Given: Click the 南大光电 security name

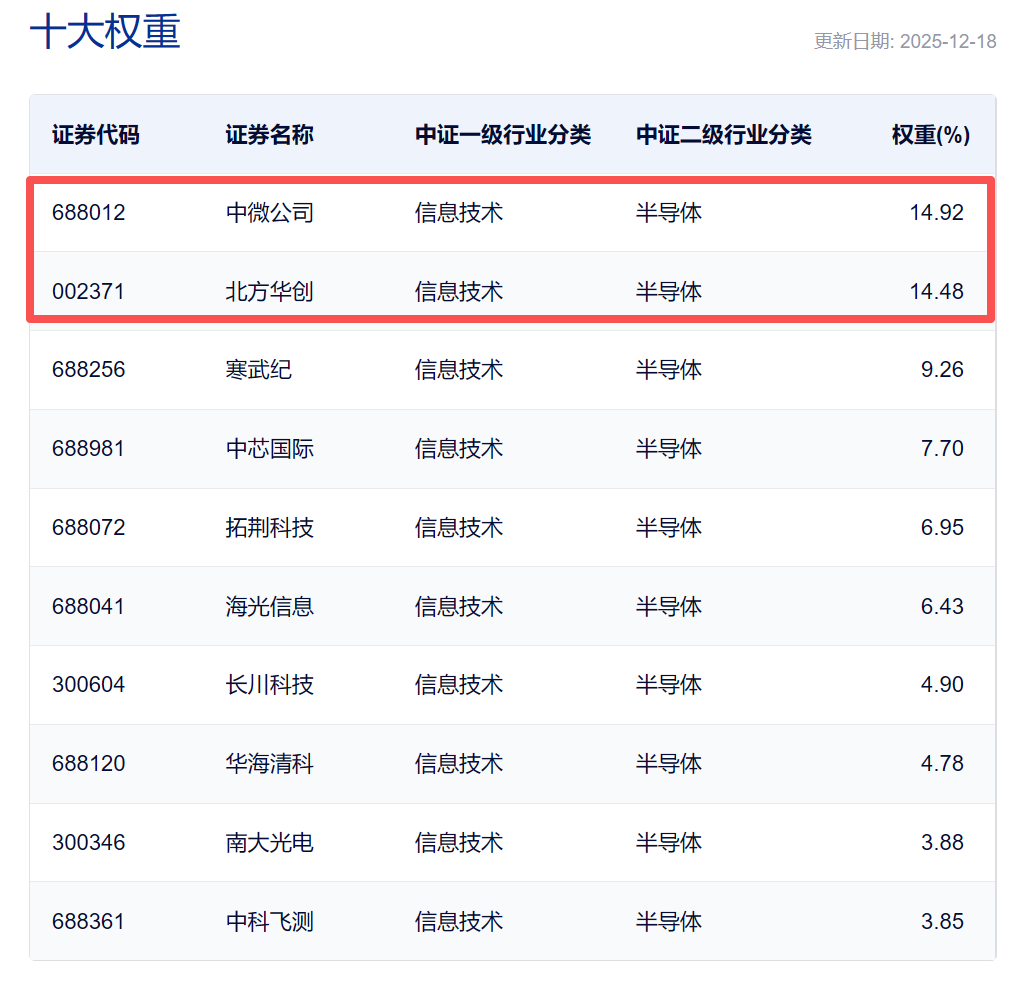Looking at the screenshot, I should click(x=269, y=843).
